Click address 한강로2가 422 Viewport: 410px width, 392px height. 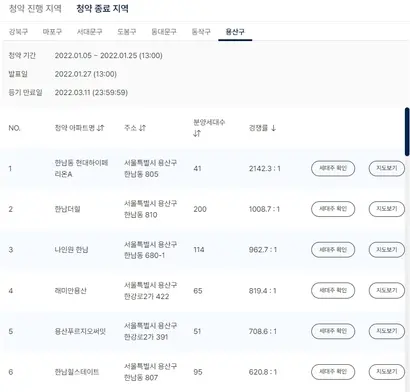147,296
